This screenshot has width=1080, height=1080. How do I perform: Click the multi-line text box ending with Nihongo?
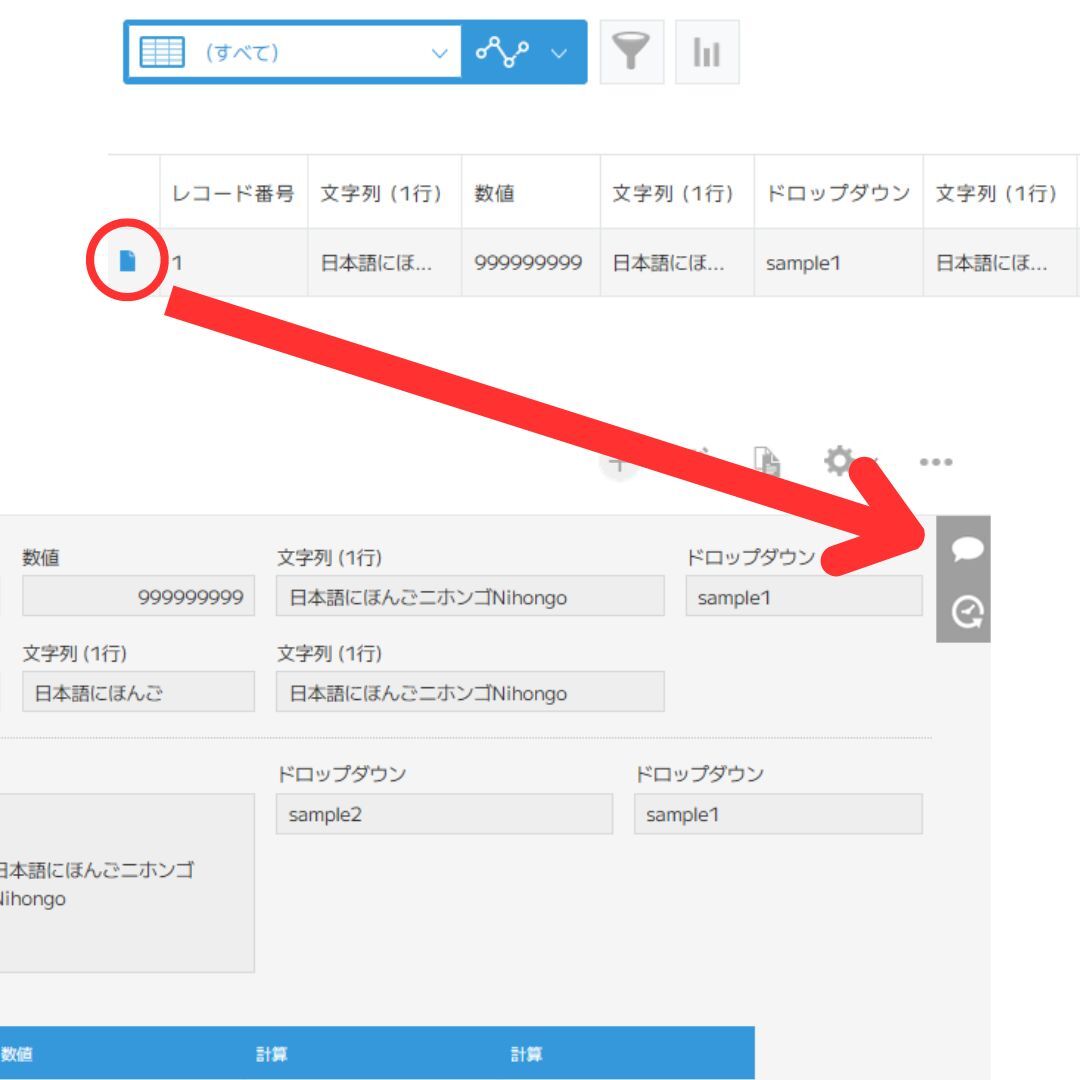pos(127,883)
